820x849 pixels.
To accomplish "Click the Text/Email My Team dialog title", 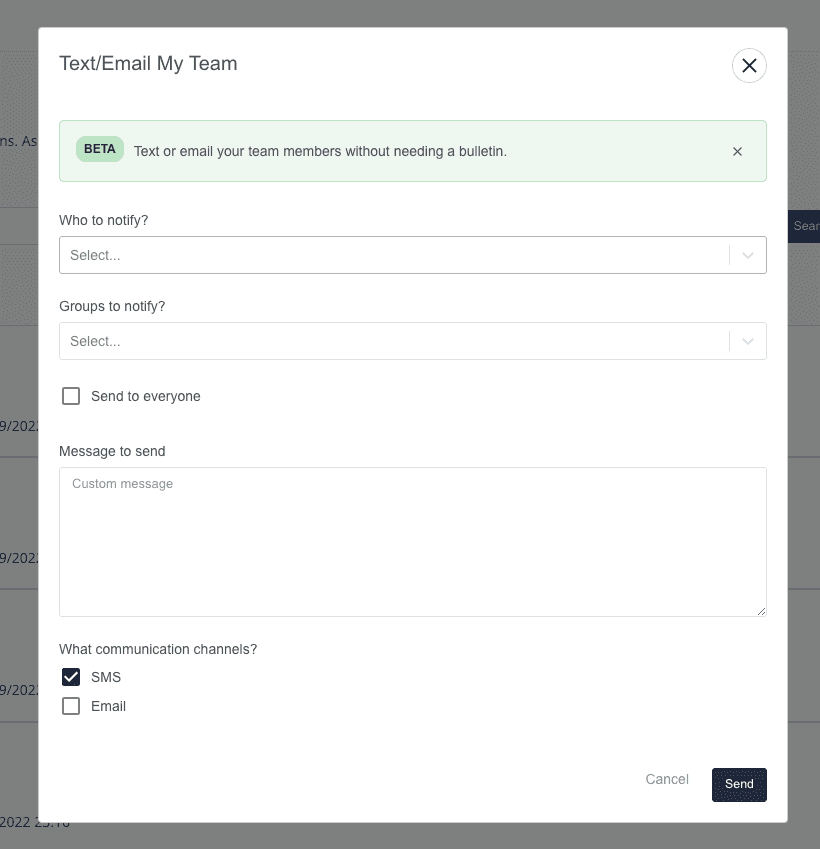I will [x=148, y=63].
